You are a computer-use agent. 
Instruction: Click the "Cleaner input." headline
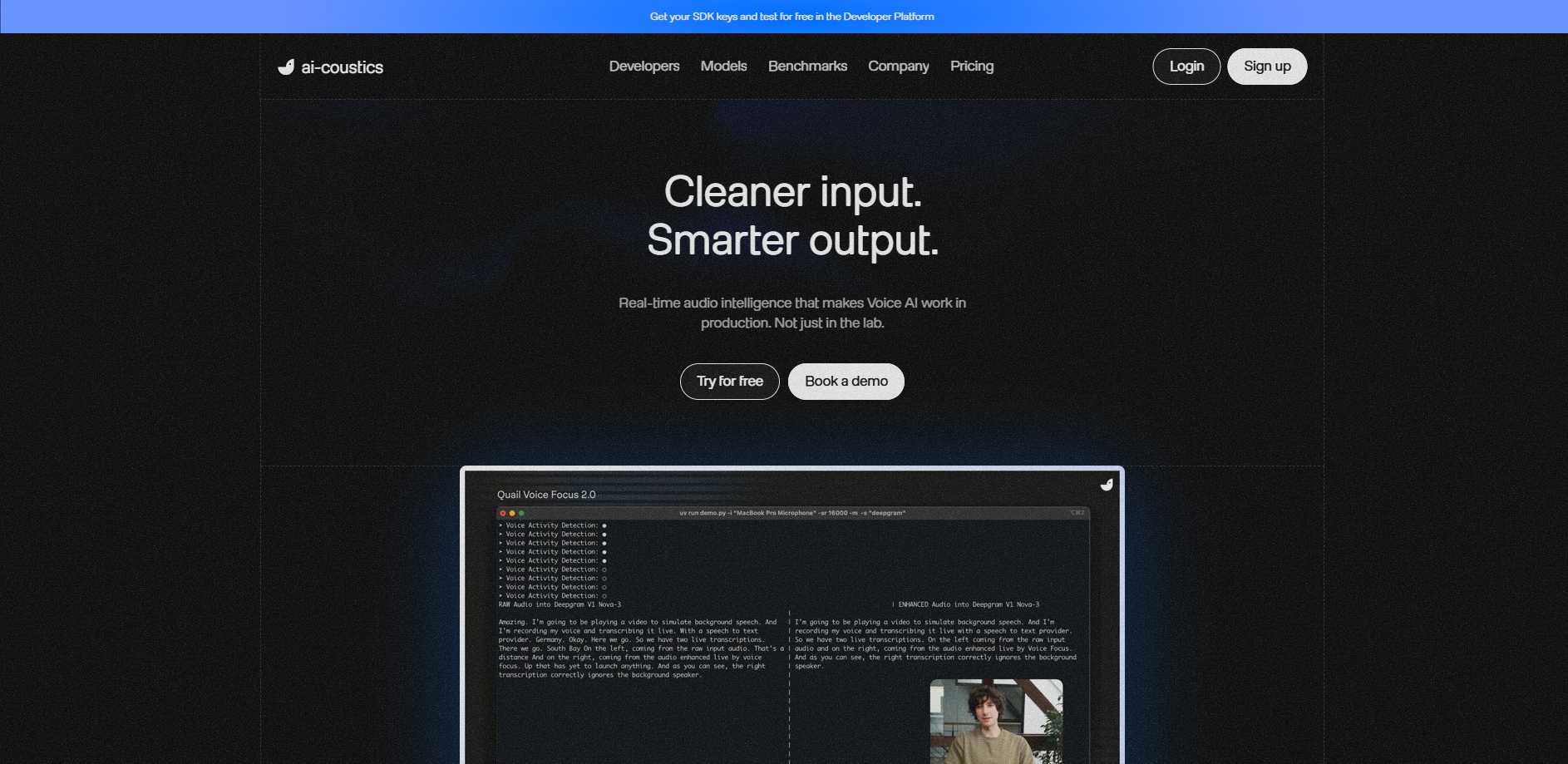tap(792, 192)
